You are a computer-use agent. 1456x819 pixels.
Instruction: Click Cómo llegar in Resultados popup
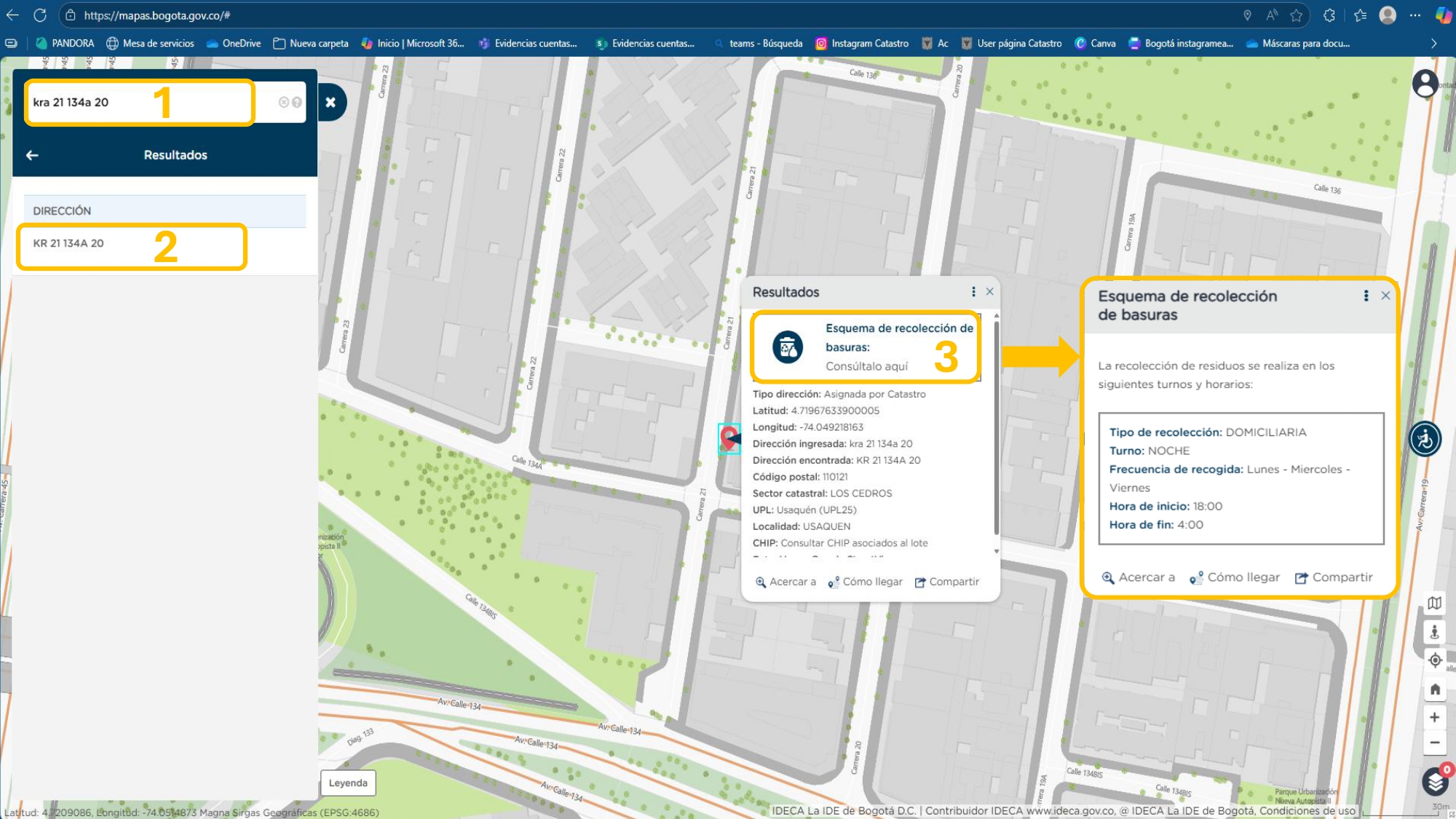click(x=865, y=582)
